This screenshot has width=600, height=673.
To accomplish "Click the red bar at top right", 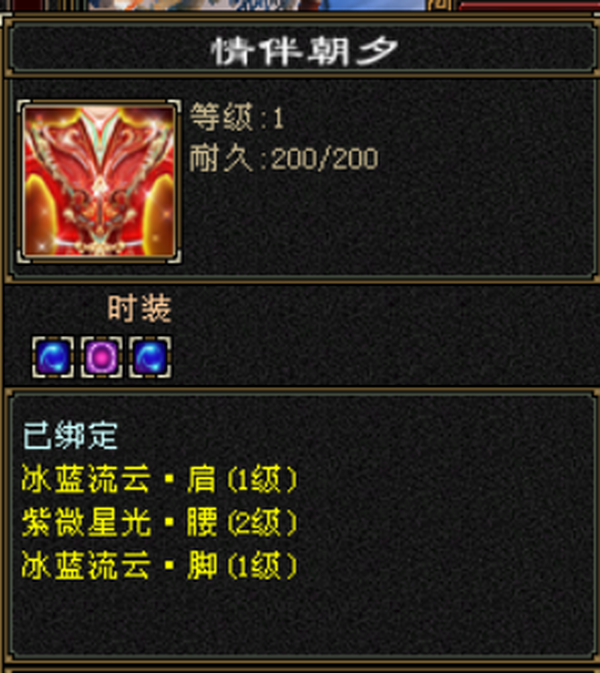I will tap(529, 5).
